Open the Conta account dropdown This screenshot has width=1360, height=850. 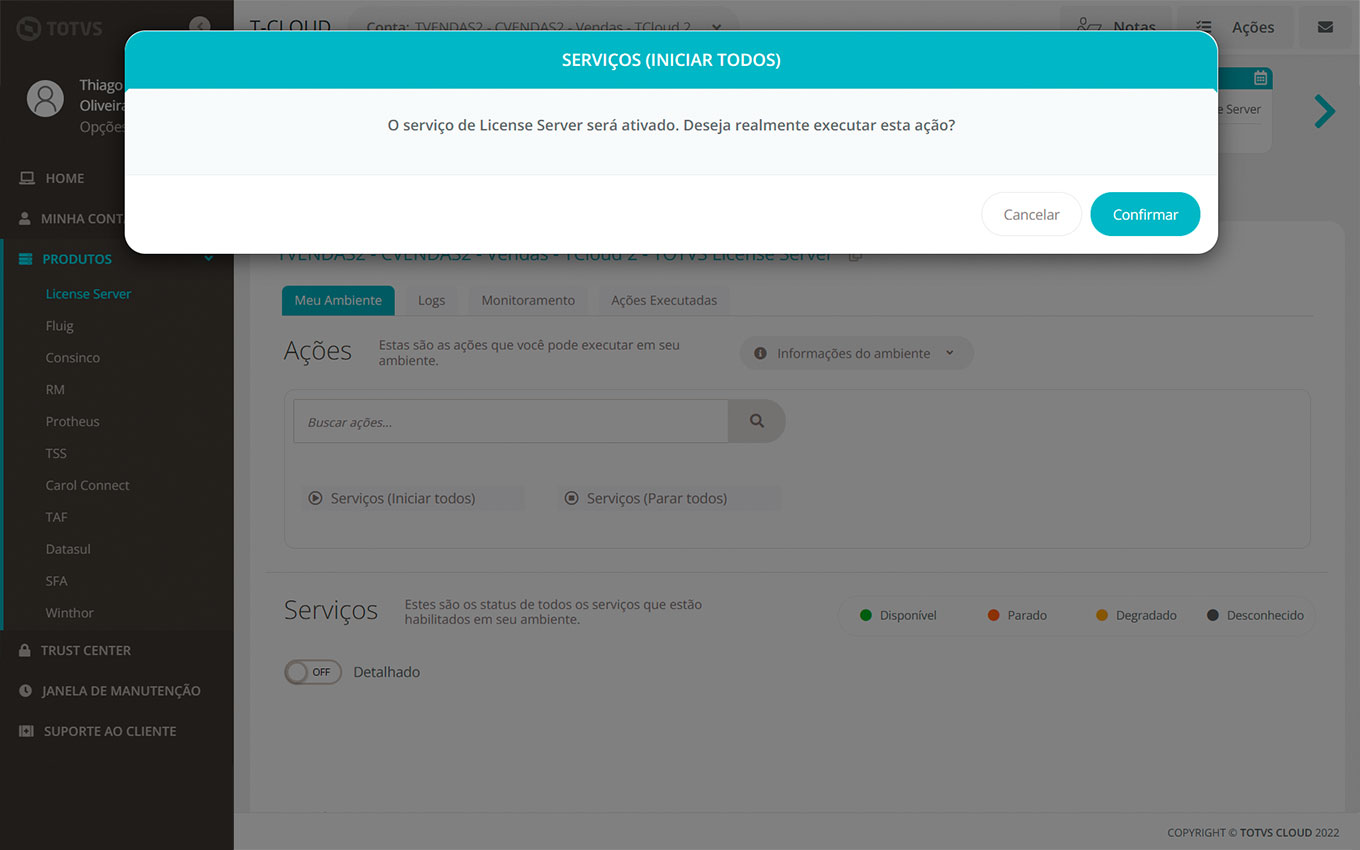[x=544, y=27]
